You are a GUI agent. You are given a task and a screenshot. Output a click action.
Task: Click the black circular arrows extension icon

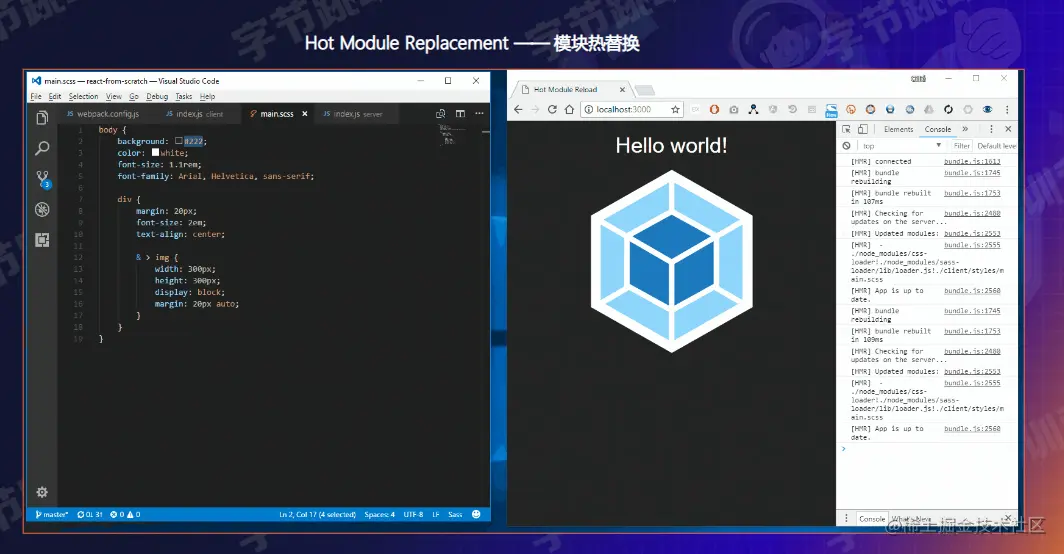949,109
